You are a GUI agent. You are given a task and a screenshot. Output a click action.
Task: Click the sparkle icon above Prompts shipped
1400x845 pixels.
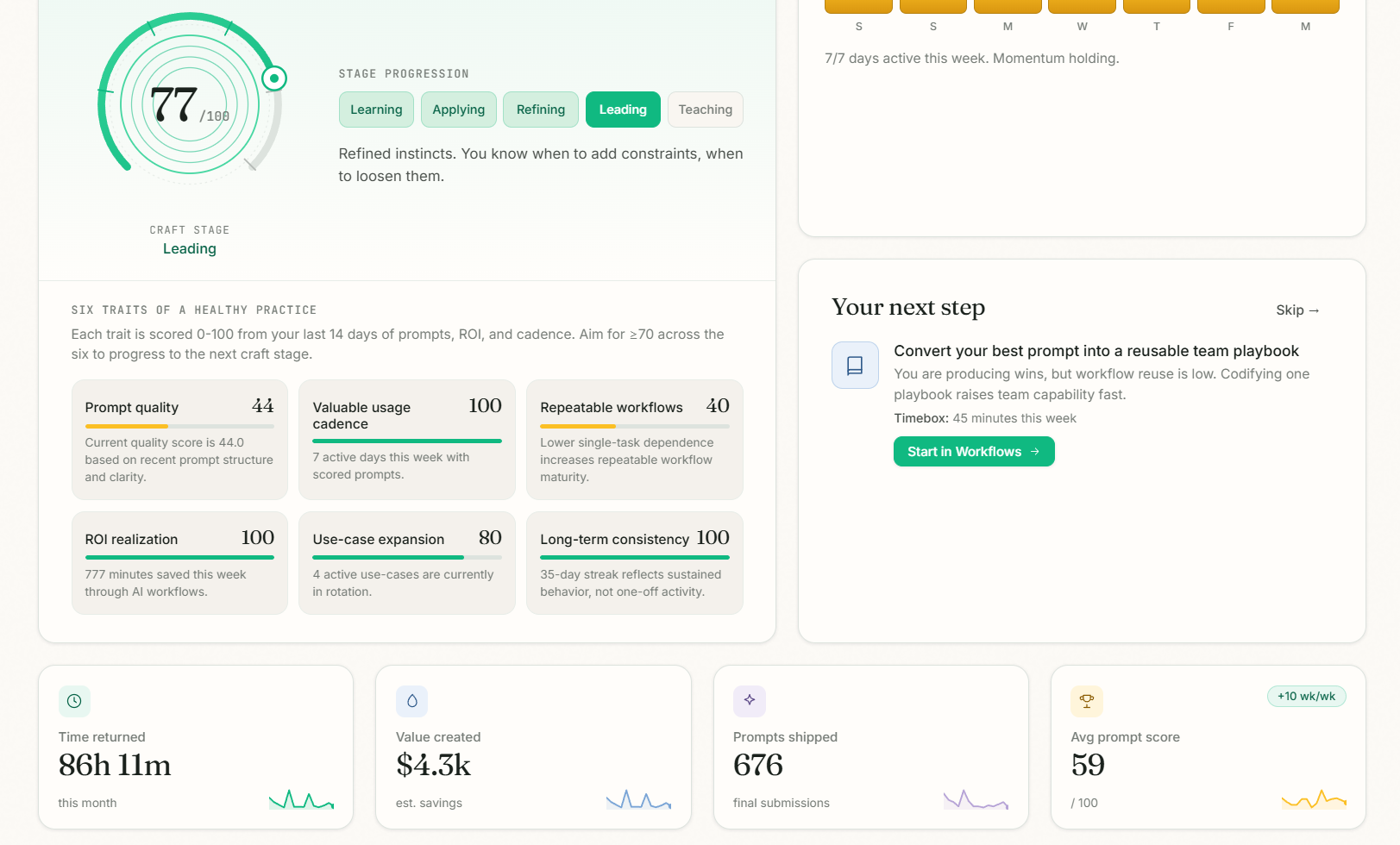click(749, 700)
